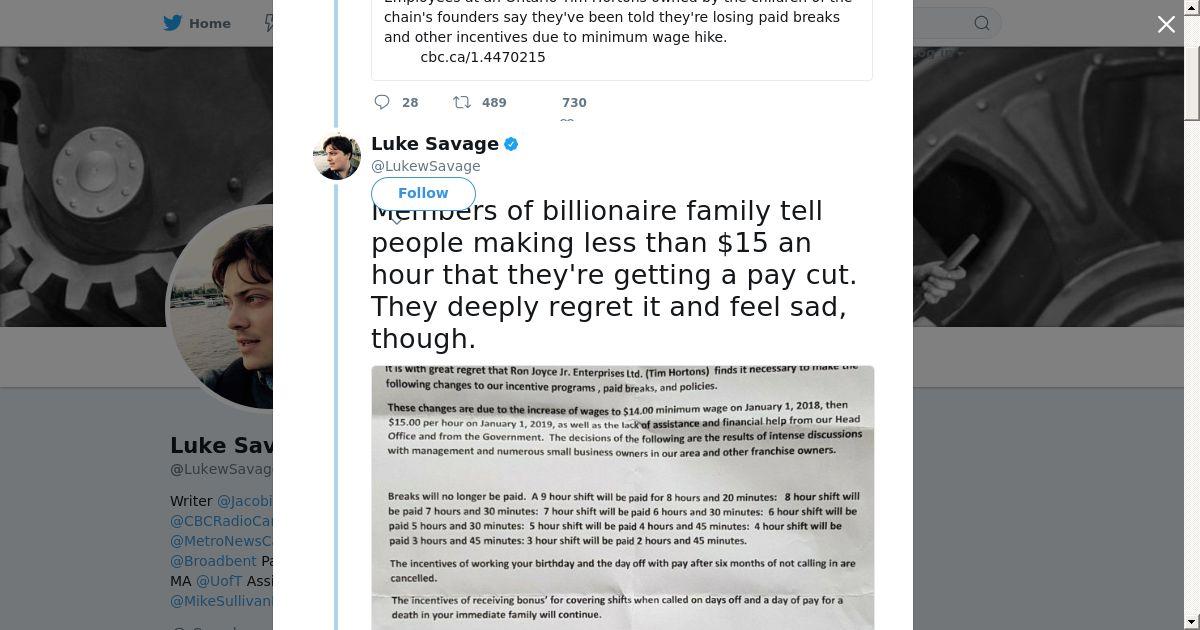Screen dimensions: 1200x630
Task: Click the blue verified badge
Action: point(511,144)
